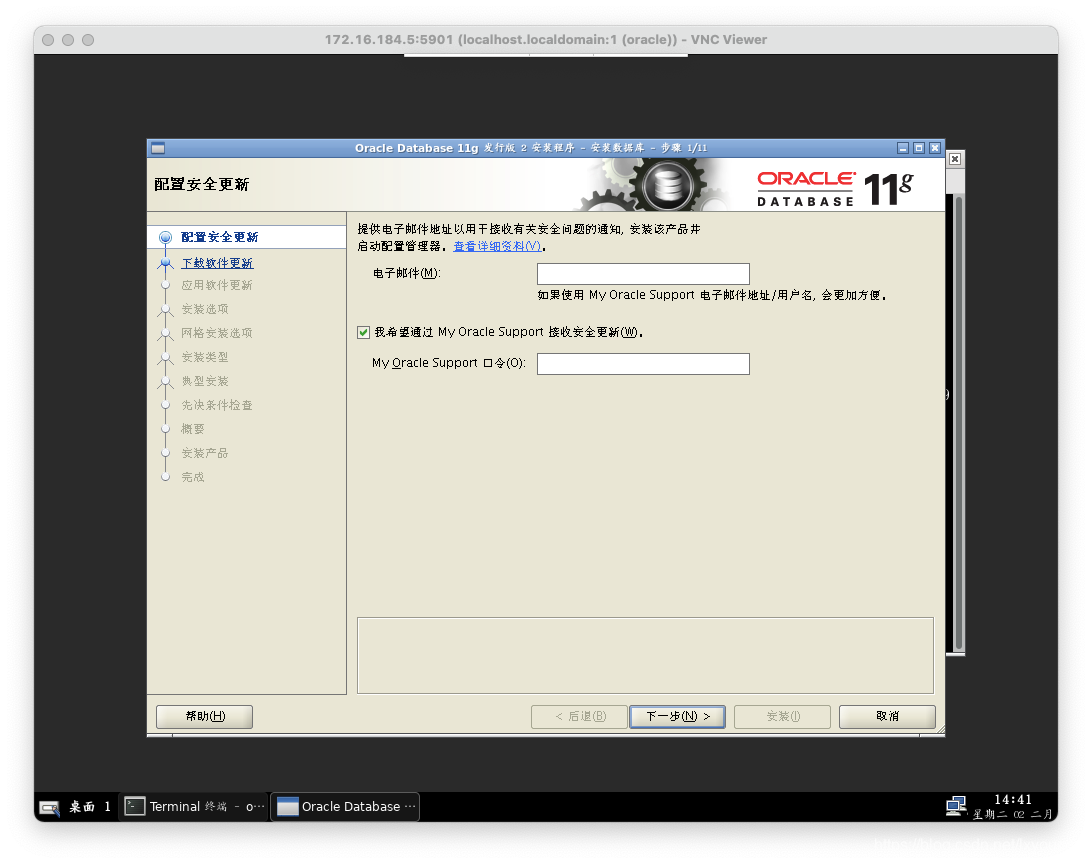Click the 下一步(N) button
Viewport: 1092px width, 864px height.
coord(677,716)
